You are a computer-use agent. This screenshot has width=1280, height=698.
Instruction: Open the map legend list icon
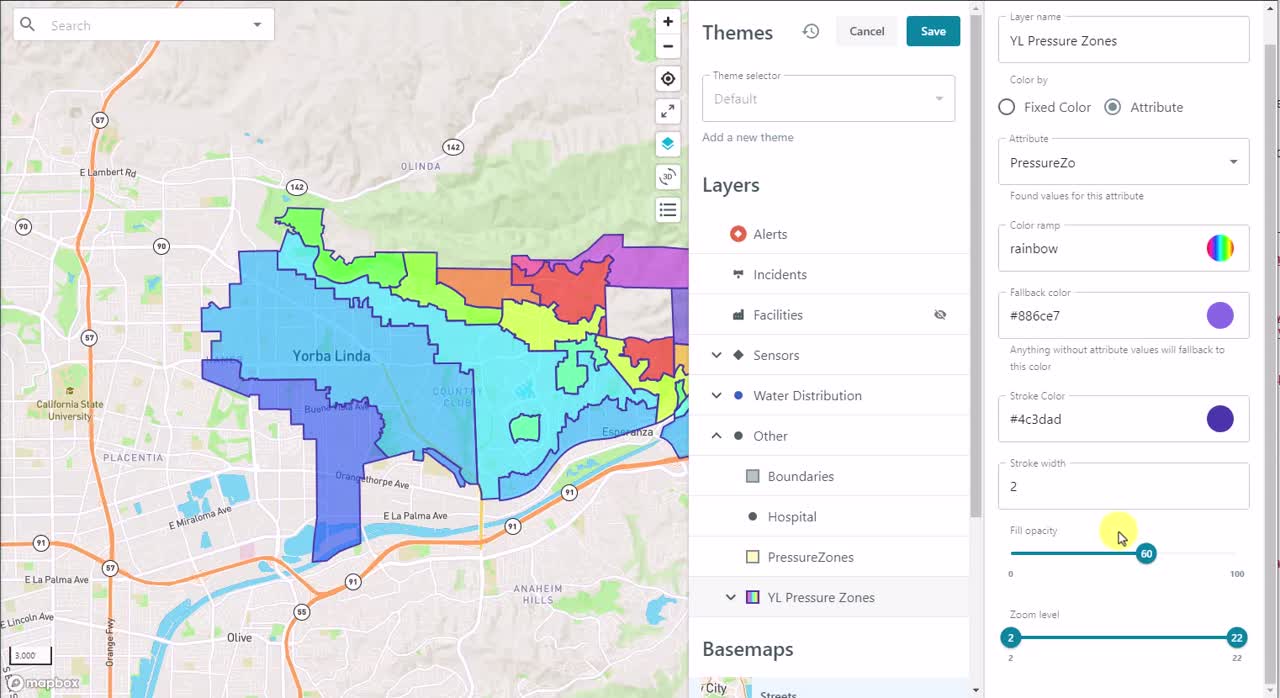tap(668, 210)
